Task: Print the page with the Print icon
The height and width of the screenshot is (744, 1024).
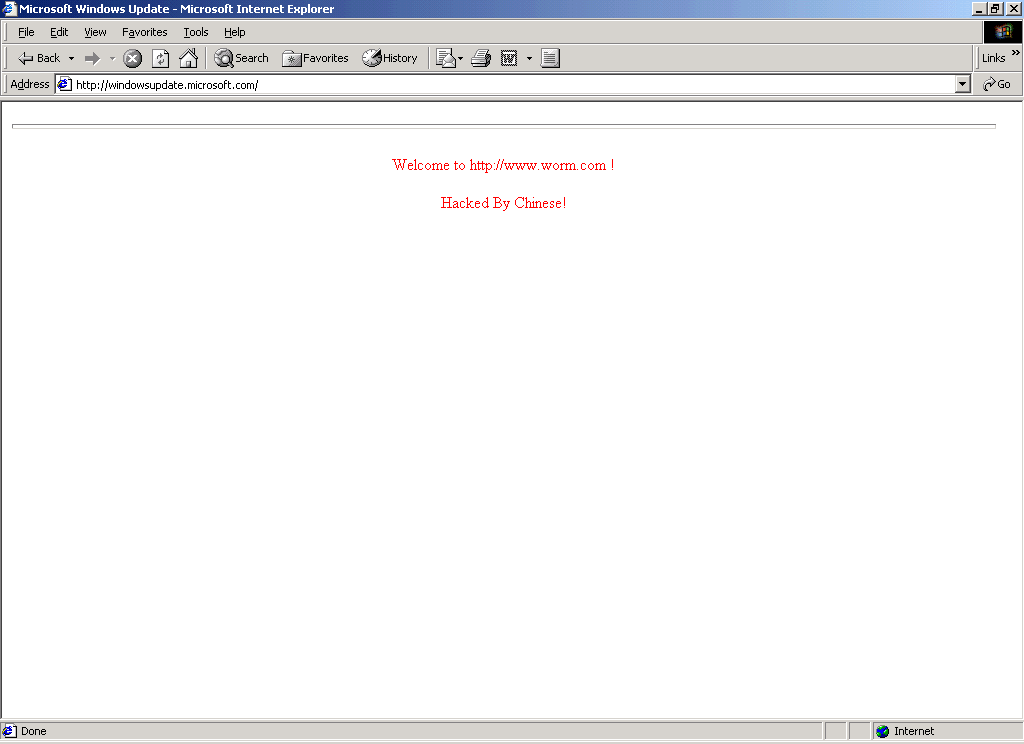Action: [481, 58]
